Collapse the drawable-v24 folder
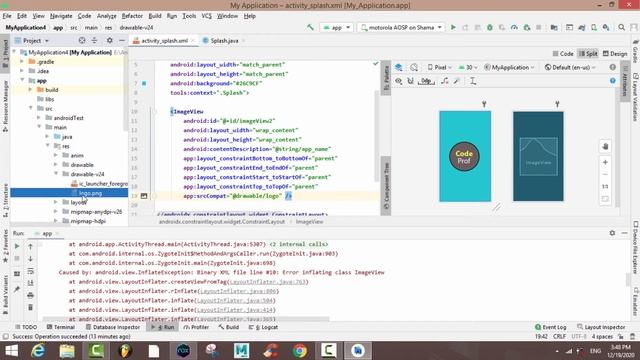This screenshot has height=360, width=640. click(56, 174)
